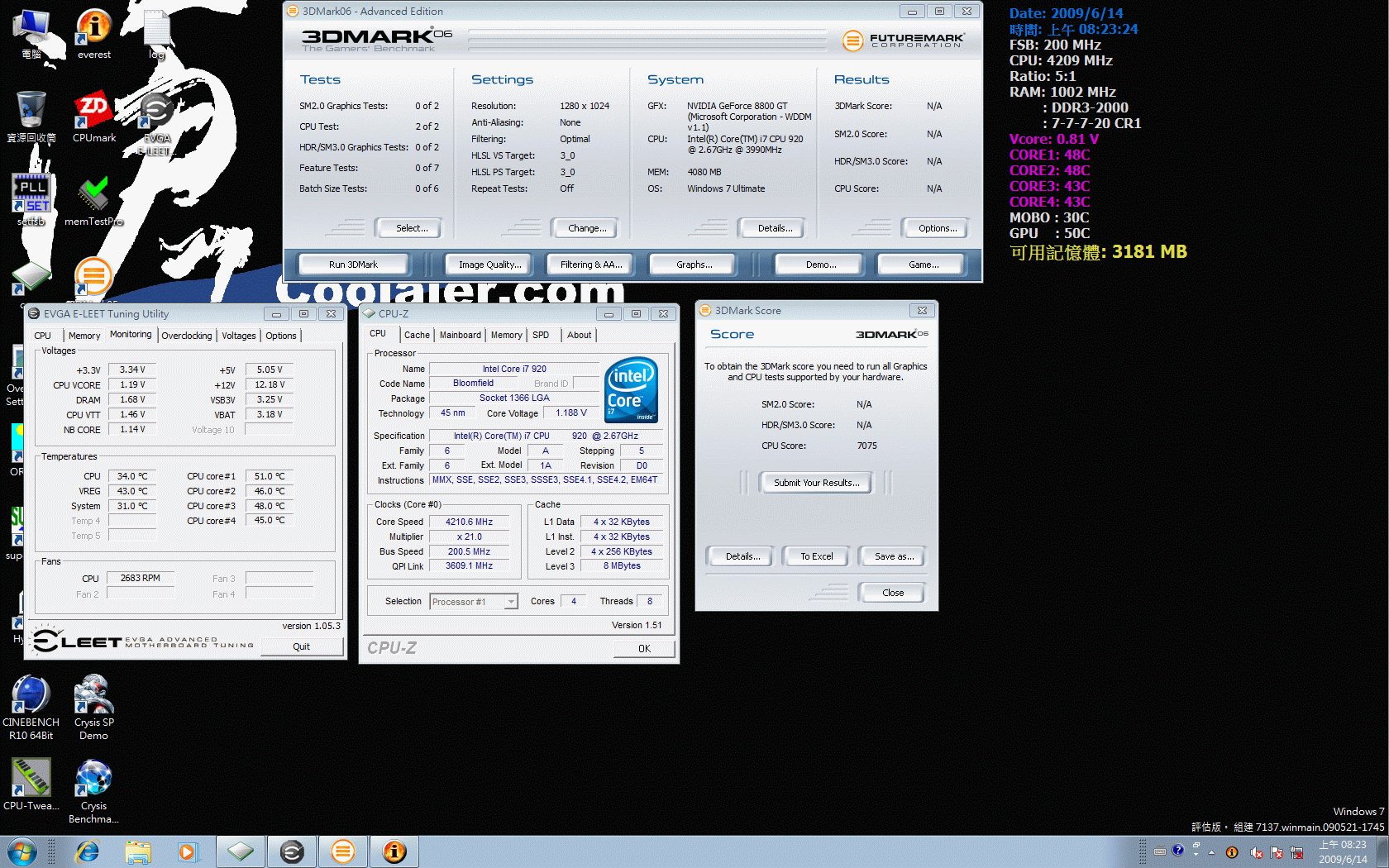
Task: Open the Overclocking tab in E-LEET
Action: [187, 336]
